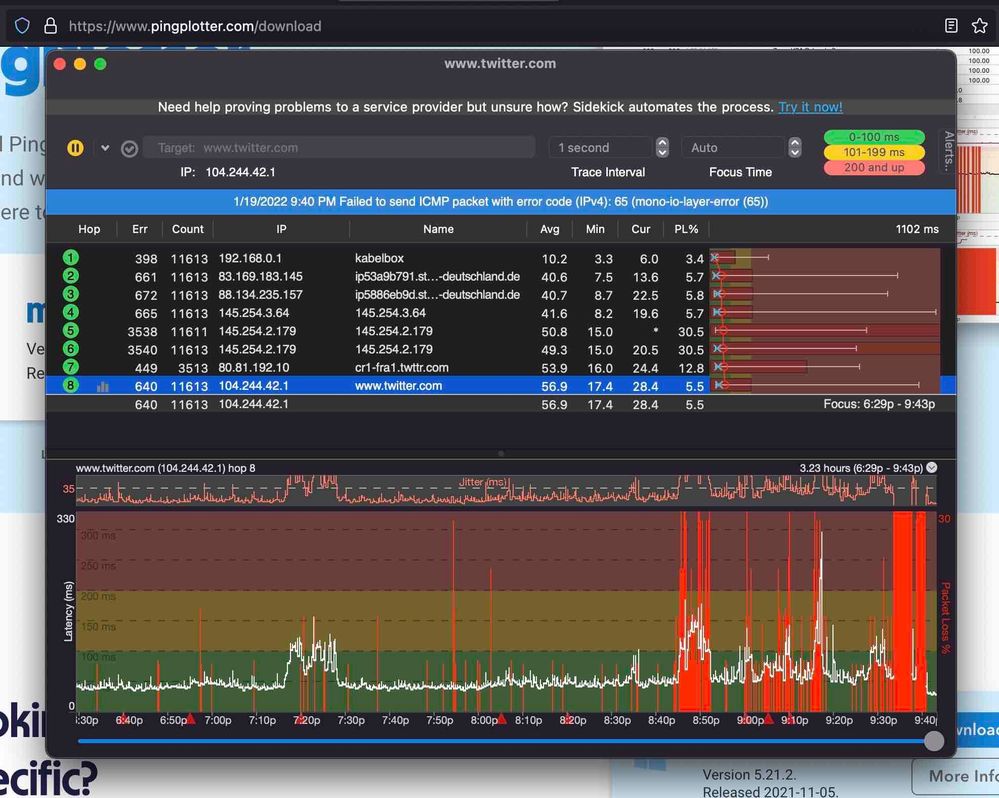Screen dimensions: 999x798
Task: Click the graph icon on hop 8 row
Action: click(x=103, y=386)
